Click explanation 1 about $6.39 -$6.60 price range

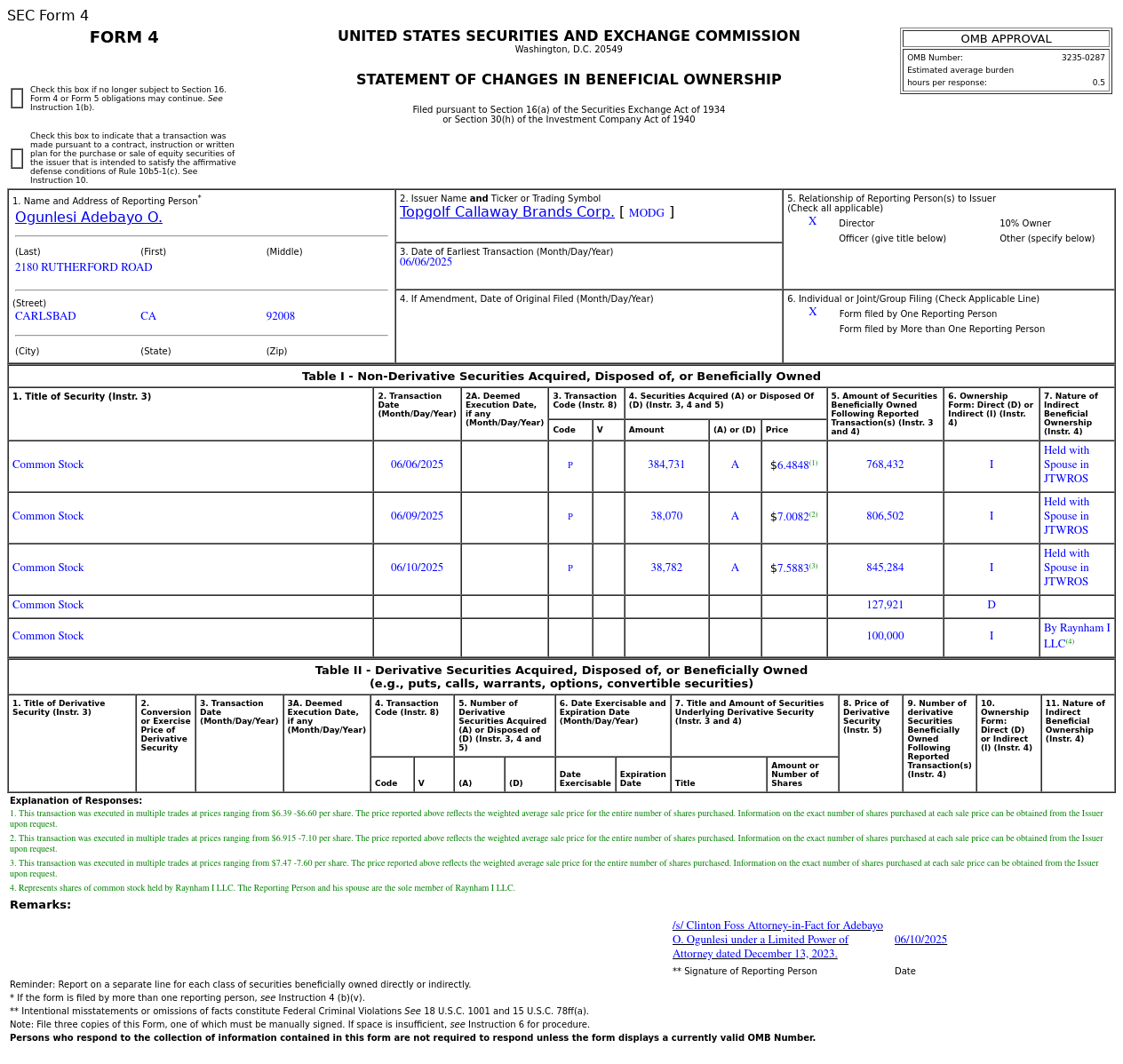[x=556, y=818]
